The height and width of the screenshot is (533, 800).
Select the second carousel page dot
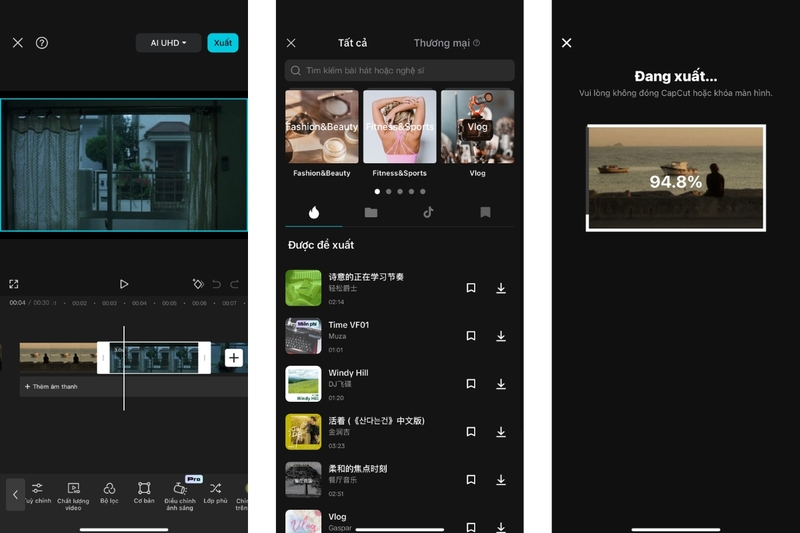[389, 192]
